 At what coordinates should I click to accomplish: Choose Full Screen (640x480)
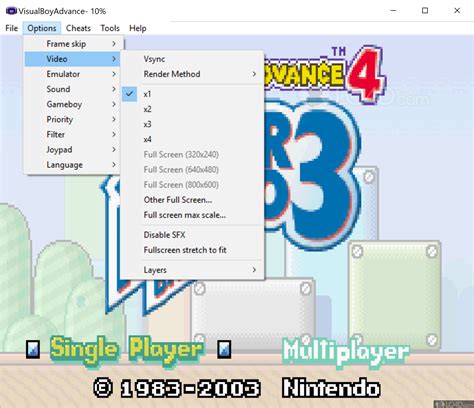[x=192, y=169]
